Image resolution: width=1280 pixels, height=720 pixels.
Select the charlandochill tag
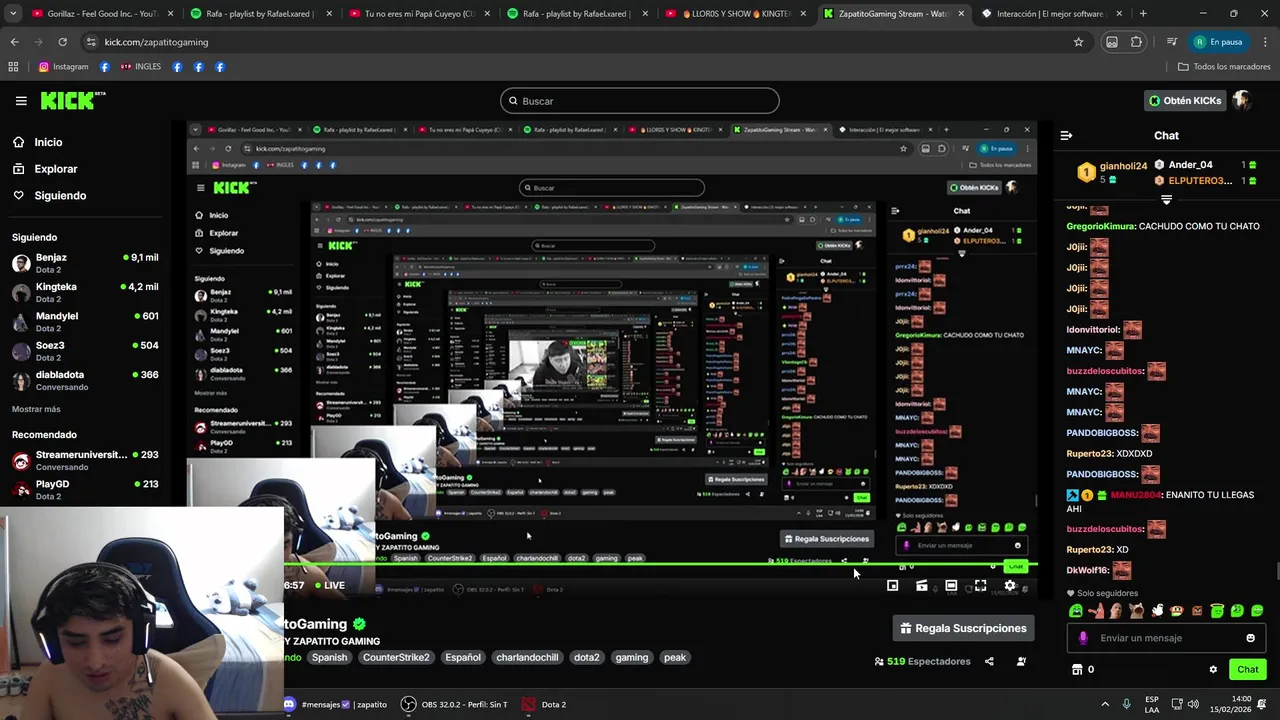tap(527, 657)
